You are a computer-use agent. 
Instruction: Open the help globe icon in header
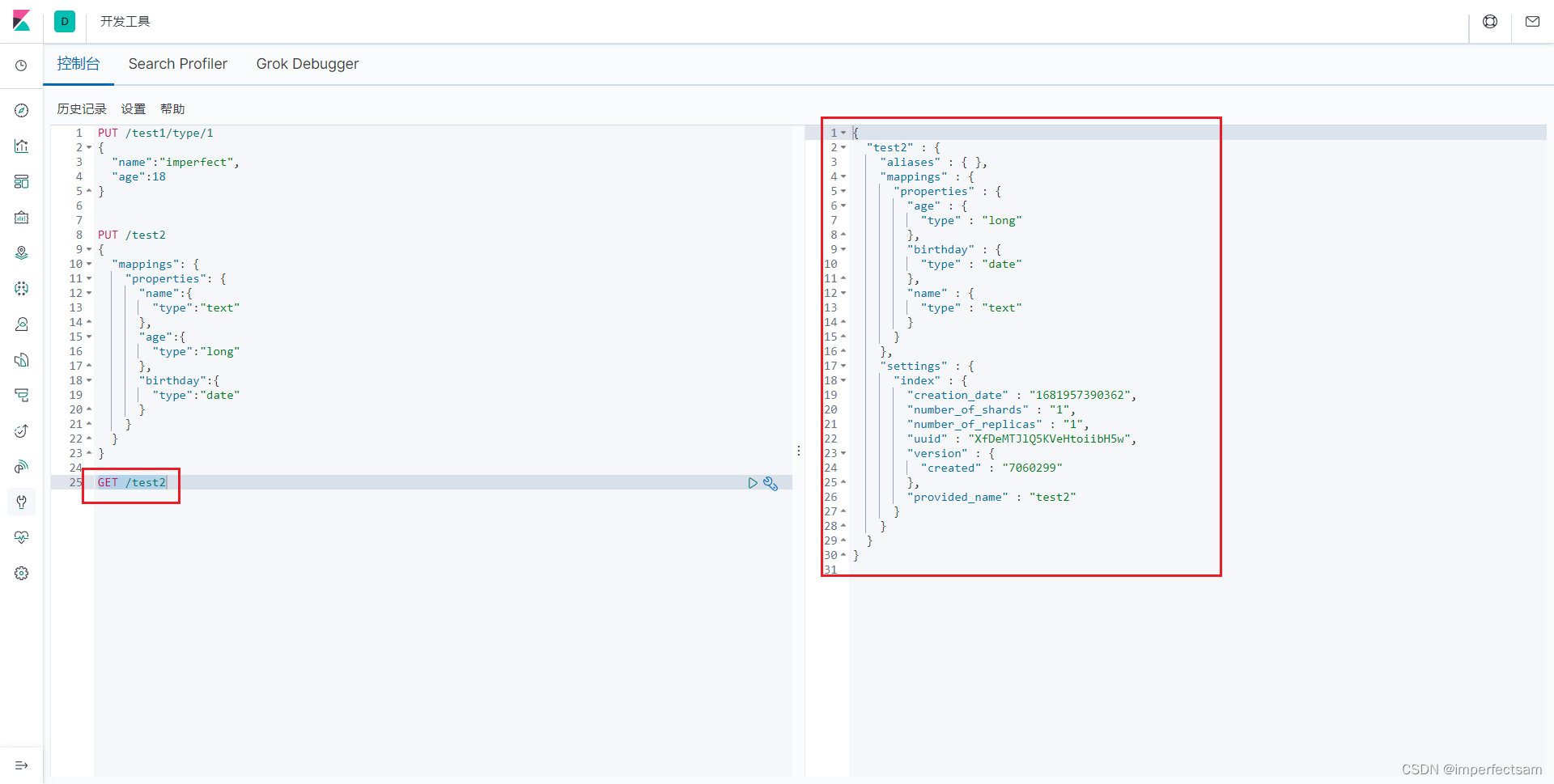(x=1490, y=22)
